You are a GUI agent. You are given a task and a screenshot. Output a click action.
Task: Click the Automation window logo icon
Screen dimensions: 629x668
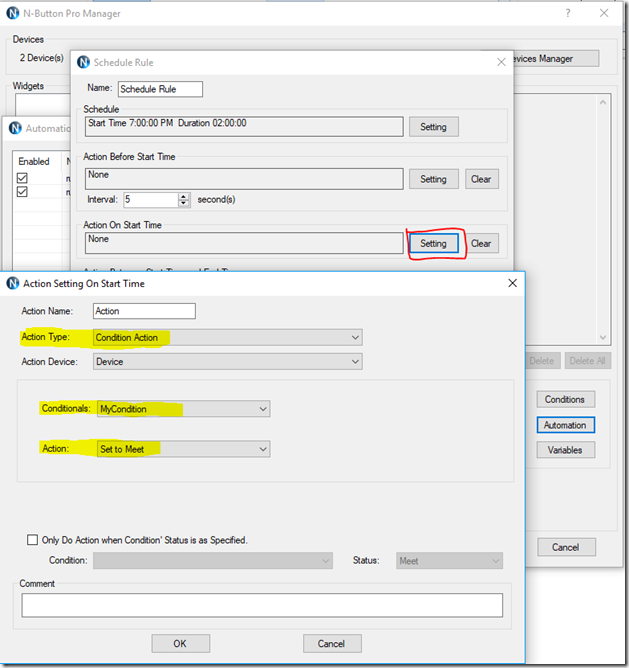tap(15, 128)
